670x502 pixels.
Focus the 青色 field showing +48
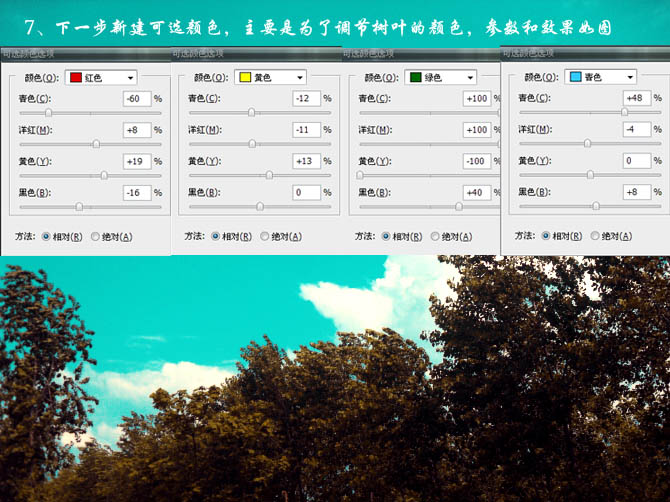[634, 99]
